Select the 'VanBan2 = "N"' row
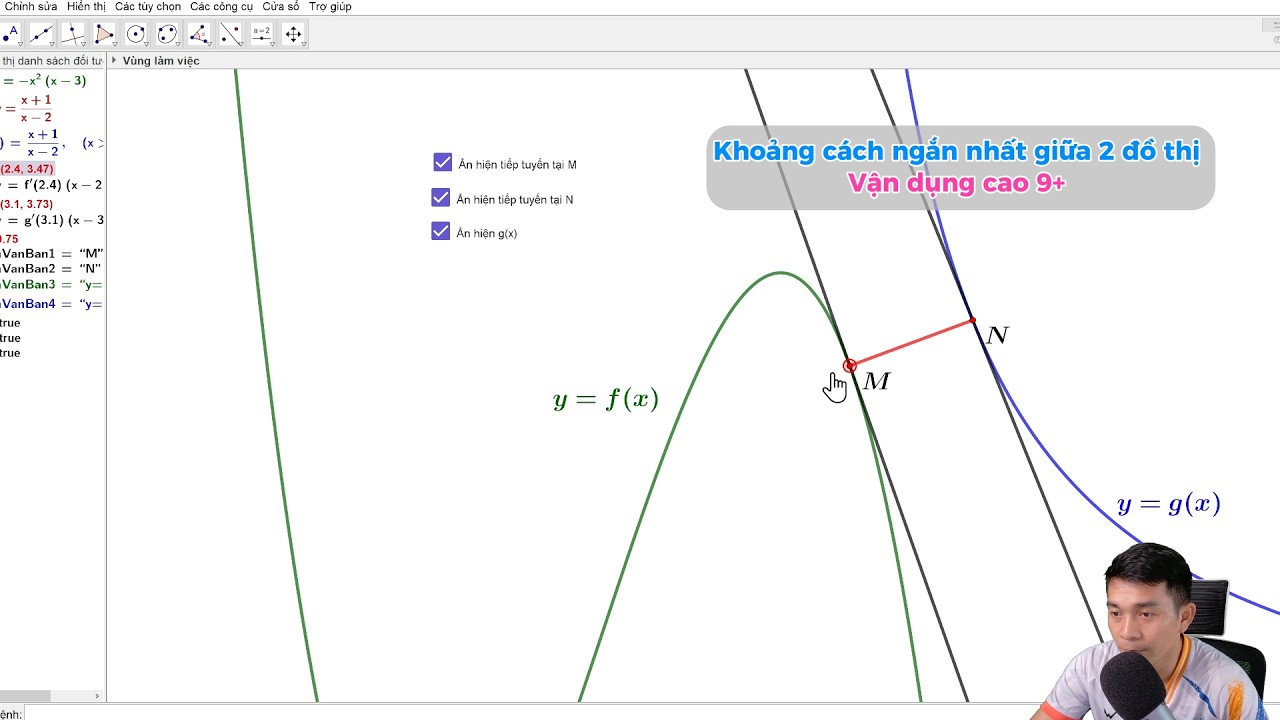1280x720 pixels. coord(52,268)
